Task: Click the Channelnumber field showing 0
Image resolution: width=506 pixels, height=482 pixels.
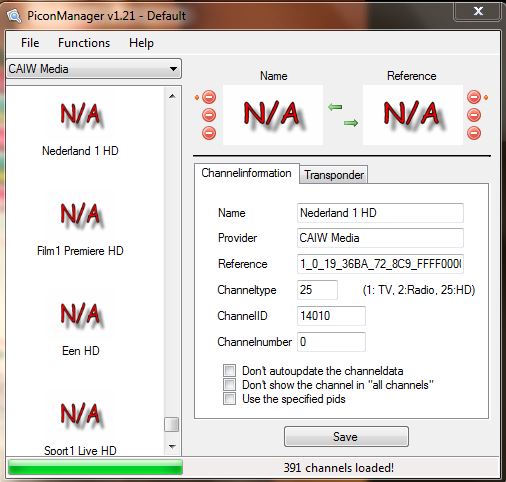Action: pos(331,342)
